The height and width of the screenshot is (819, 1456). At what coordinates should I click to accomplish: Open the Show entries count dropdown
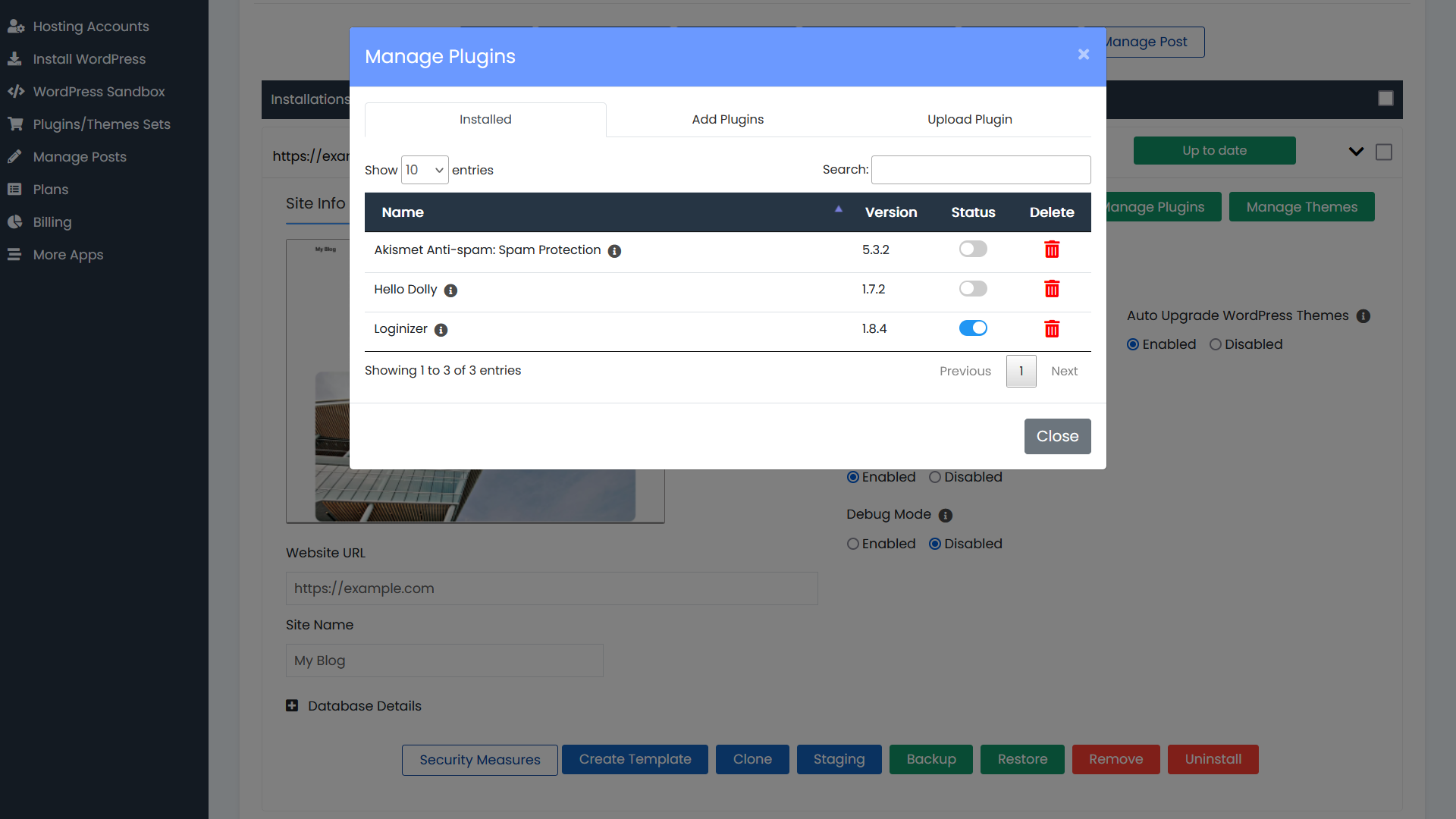click(x=425, y=170)
